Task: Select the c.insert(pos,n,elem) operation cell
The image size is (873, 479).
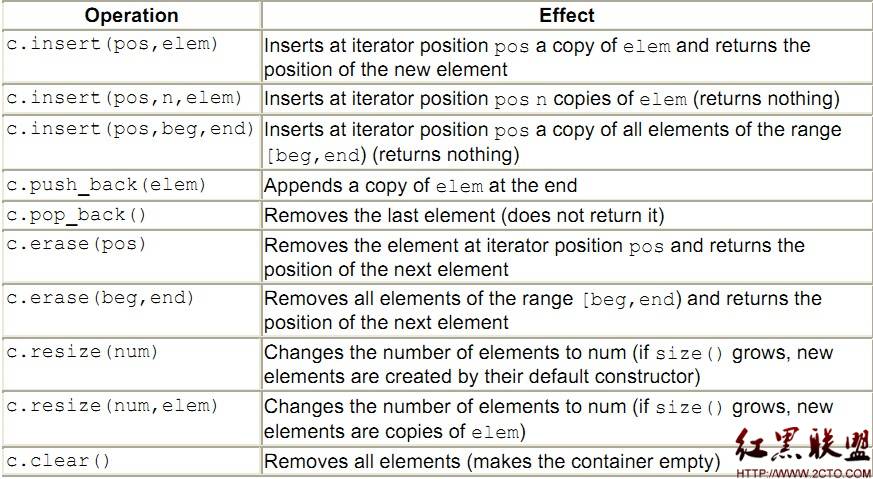Action: pyautogui.click(x=131, y=99)
